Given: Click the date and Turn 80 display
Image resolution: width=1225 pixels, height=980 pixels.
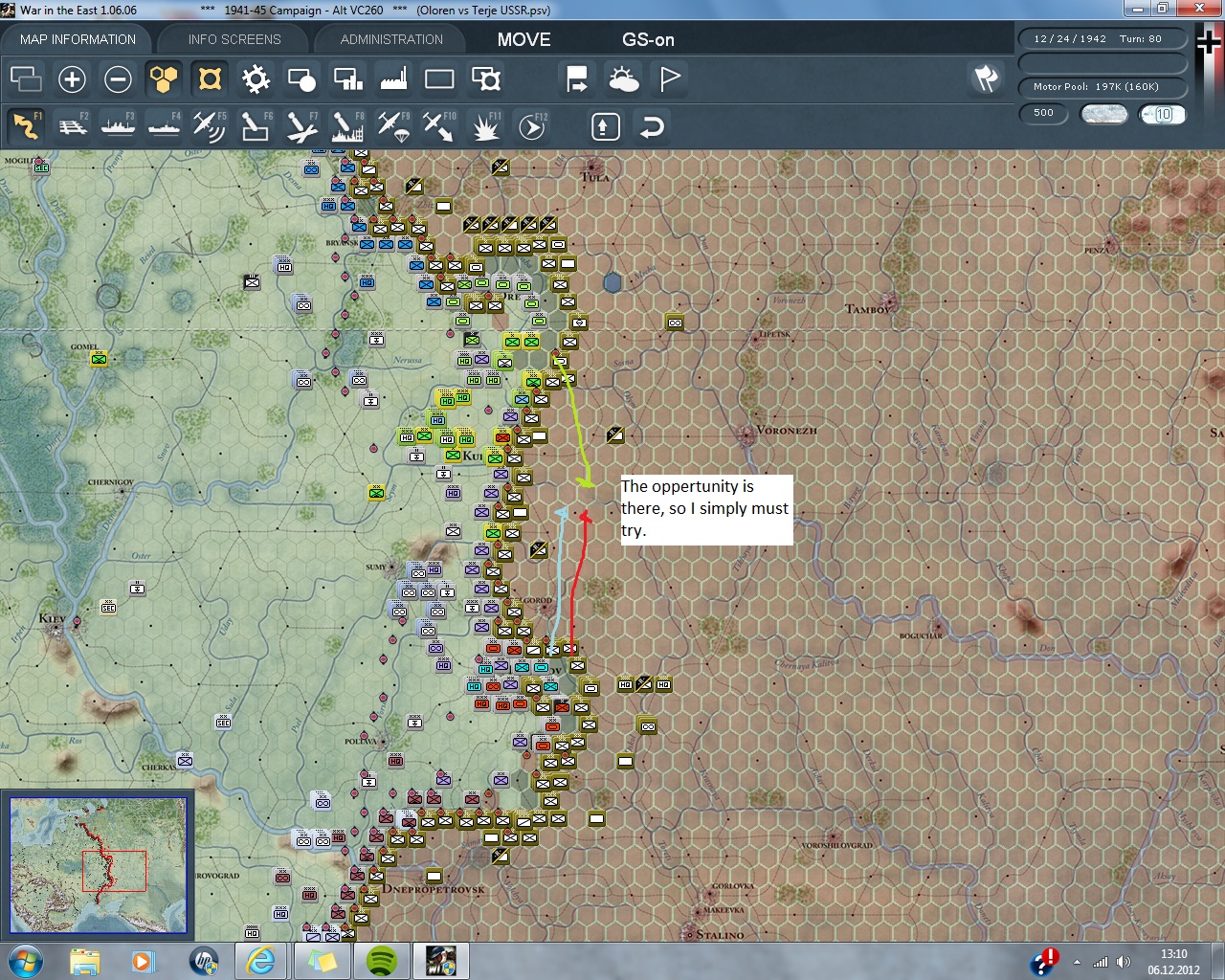Looking at the screenshot, I should [1102, 39].
